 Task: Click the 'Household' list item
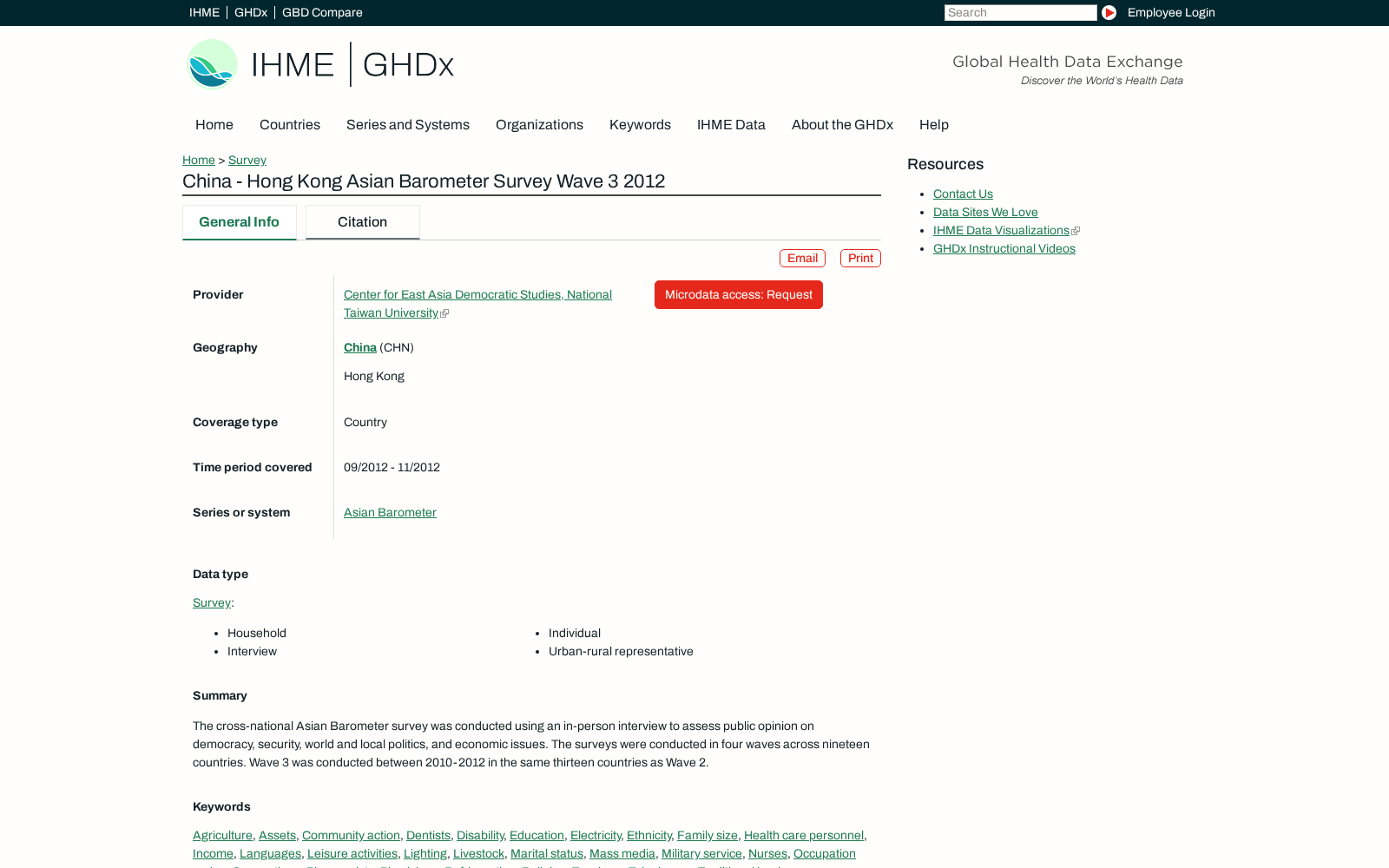(257, 633)
